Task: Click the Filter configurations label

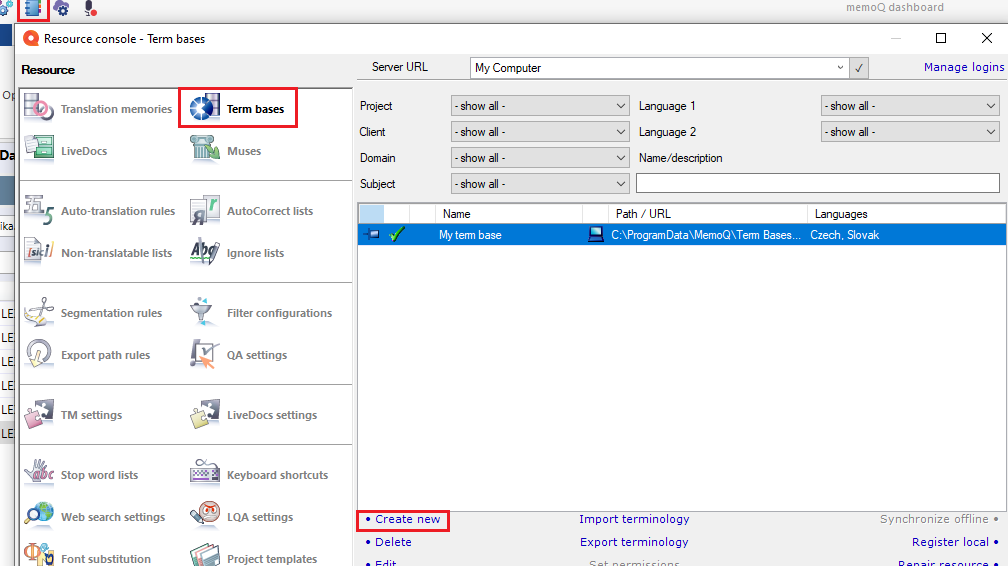Action: pos(279,313)
